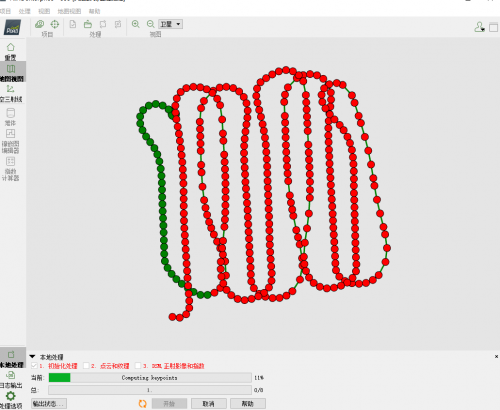
Task: Click the 1. 初始化处理 step label
Action: [x=58, y=366]
